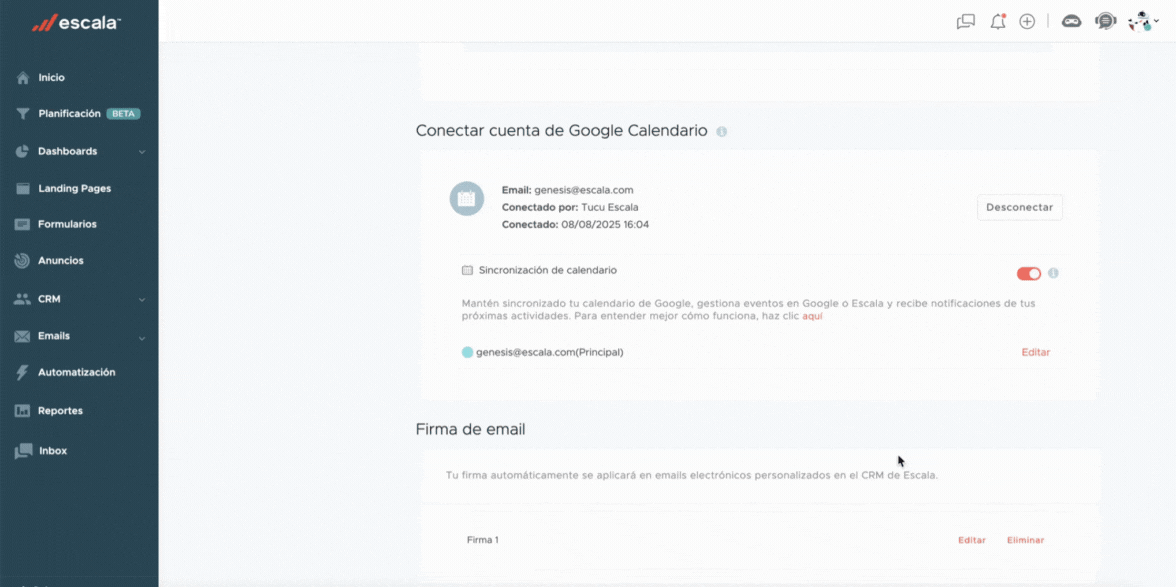
Task: Click the Google Calendar account icon
Action: tap(467, 199)
